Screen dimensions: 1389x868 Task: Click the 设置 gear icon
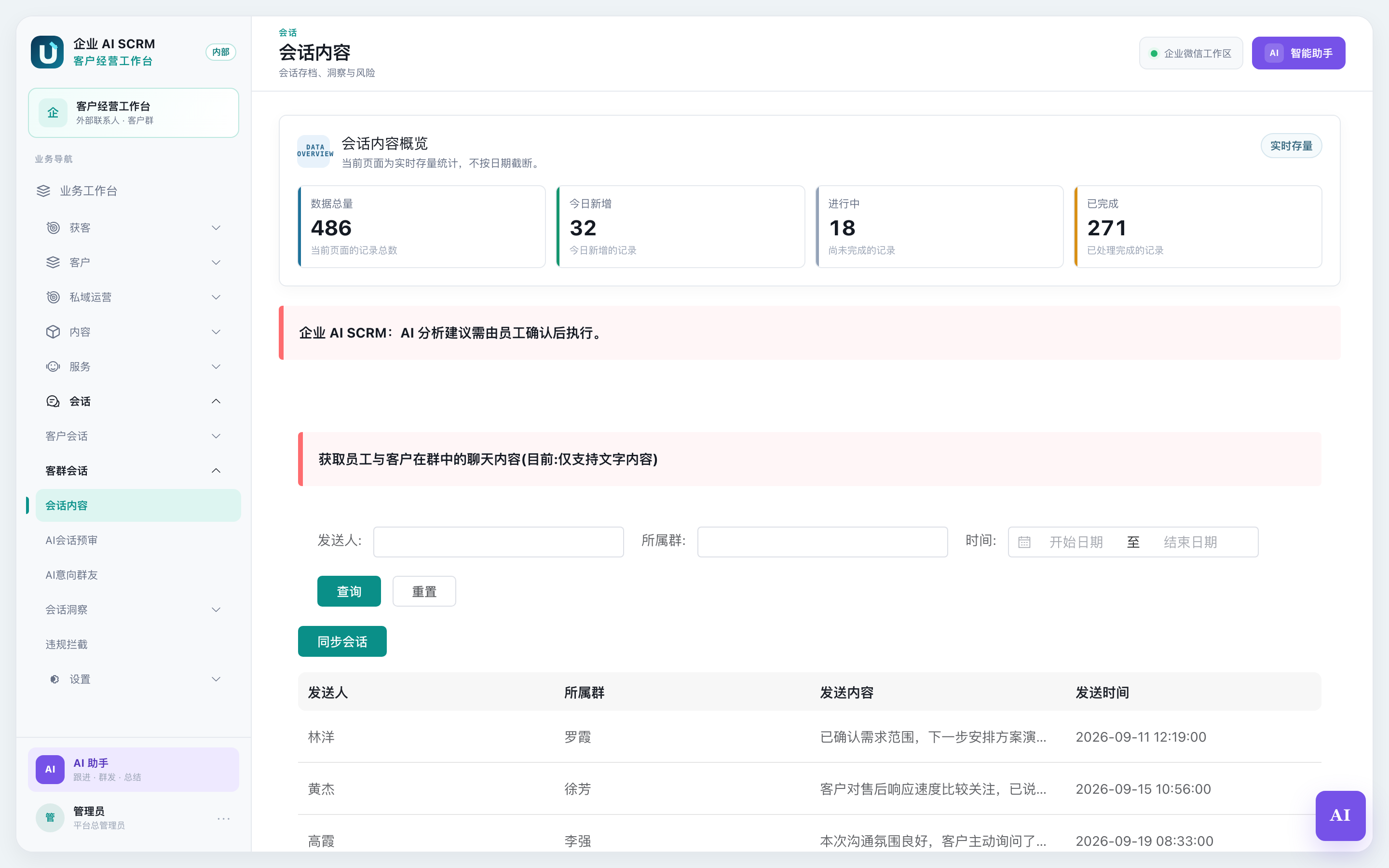[54, 679]
